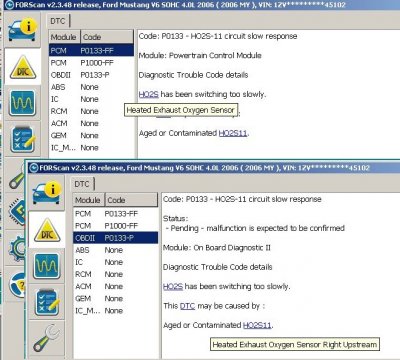The width and height of the screenshot is (400, 360).
Task: Open the tests checklist icon in top window
Action: (22, 139)
